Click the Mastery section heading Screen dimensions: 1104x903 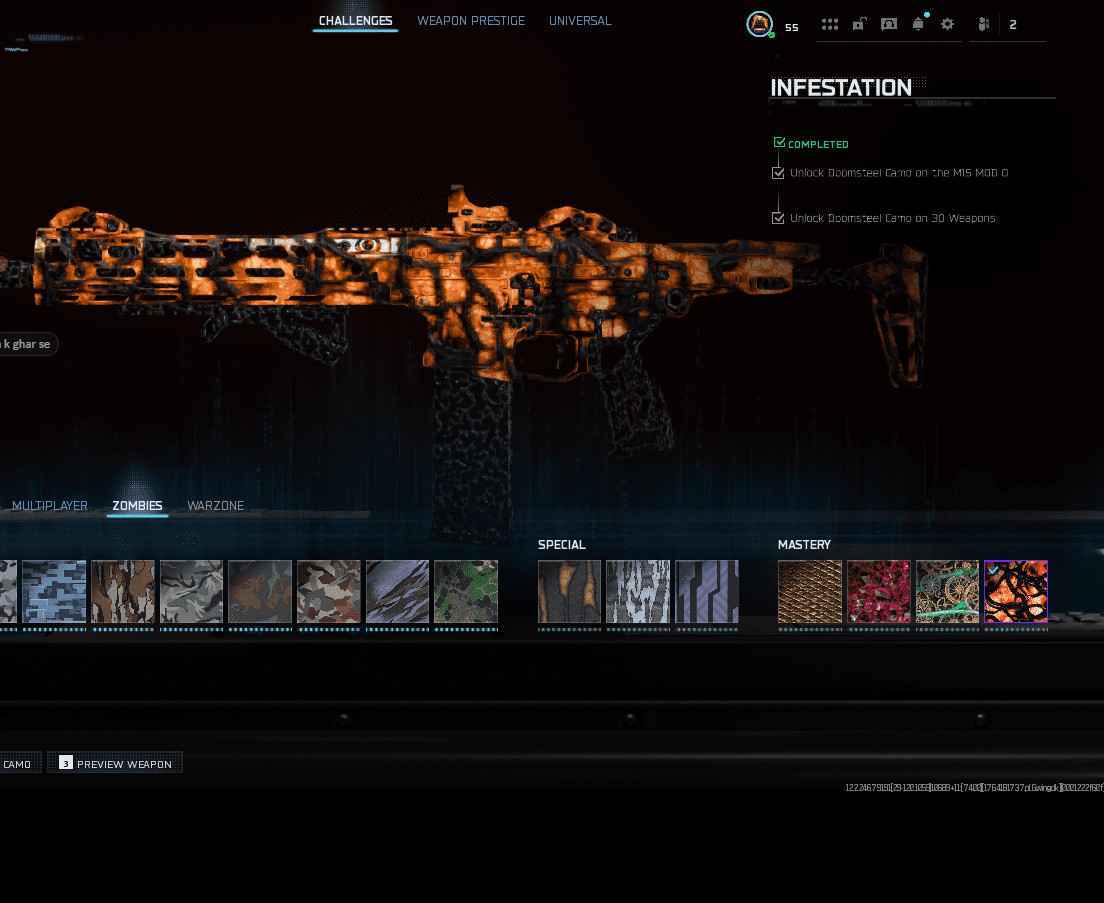pos(804,545)
